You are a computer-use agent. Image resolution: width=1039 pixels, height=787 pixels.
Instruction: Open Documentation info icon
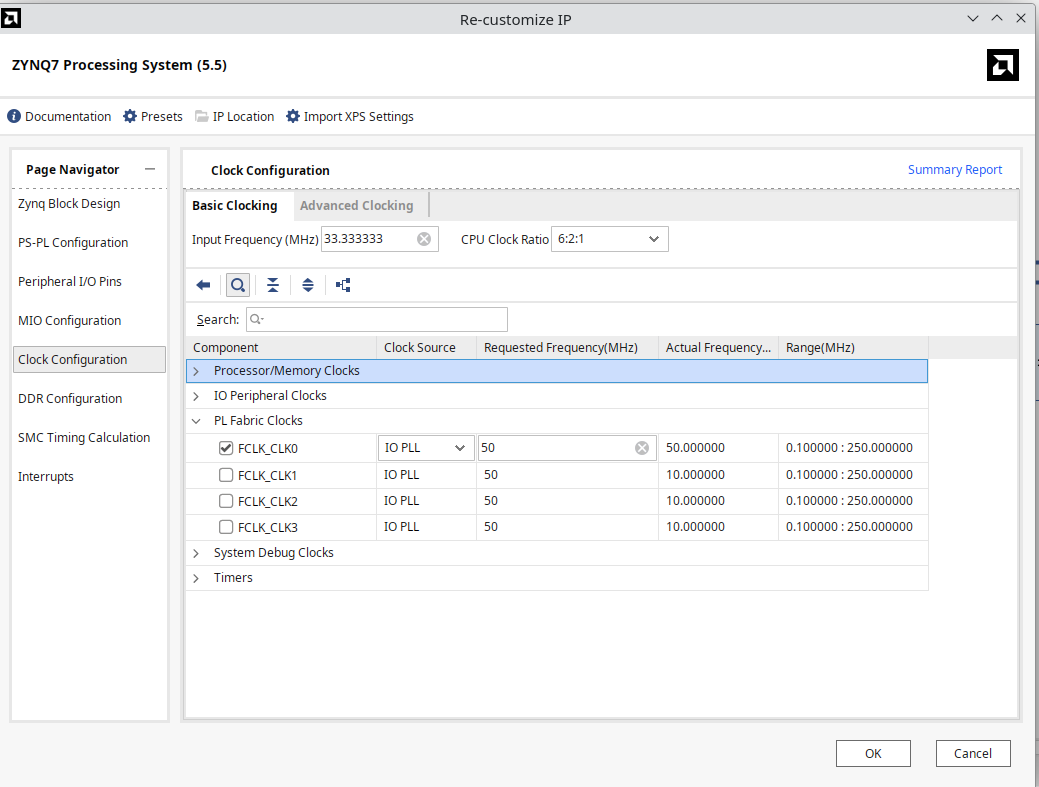click(x=14, y=117)
